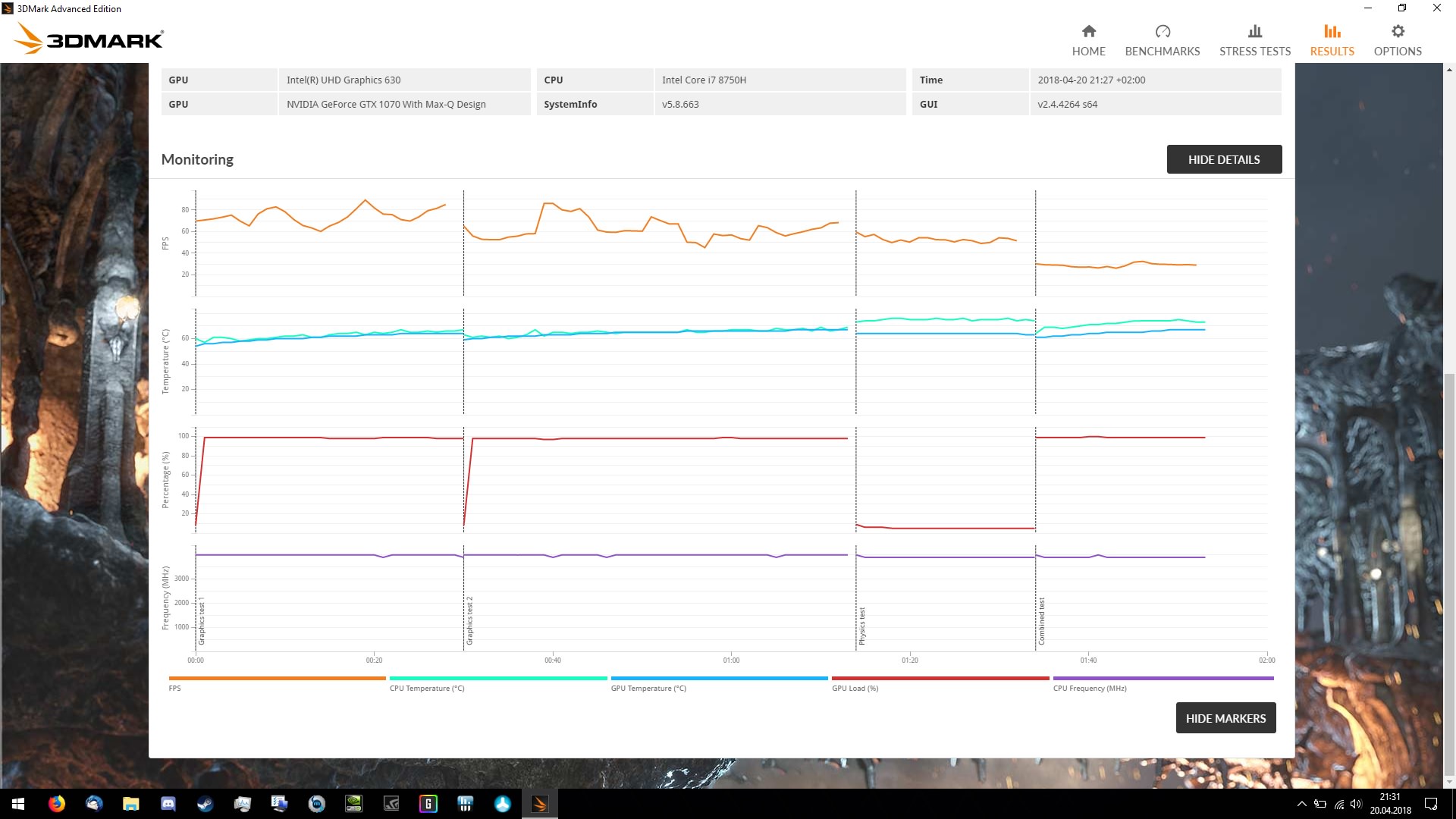Open Steam from the taskbar
This screenshot has width=1456, height=819.
[205, 804]
